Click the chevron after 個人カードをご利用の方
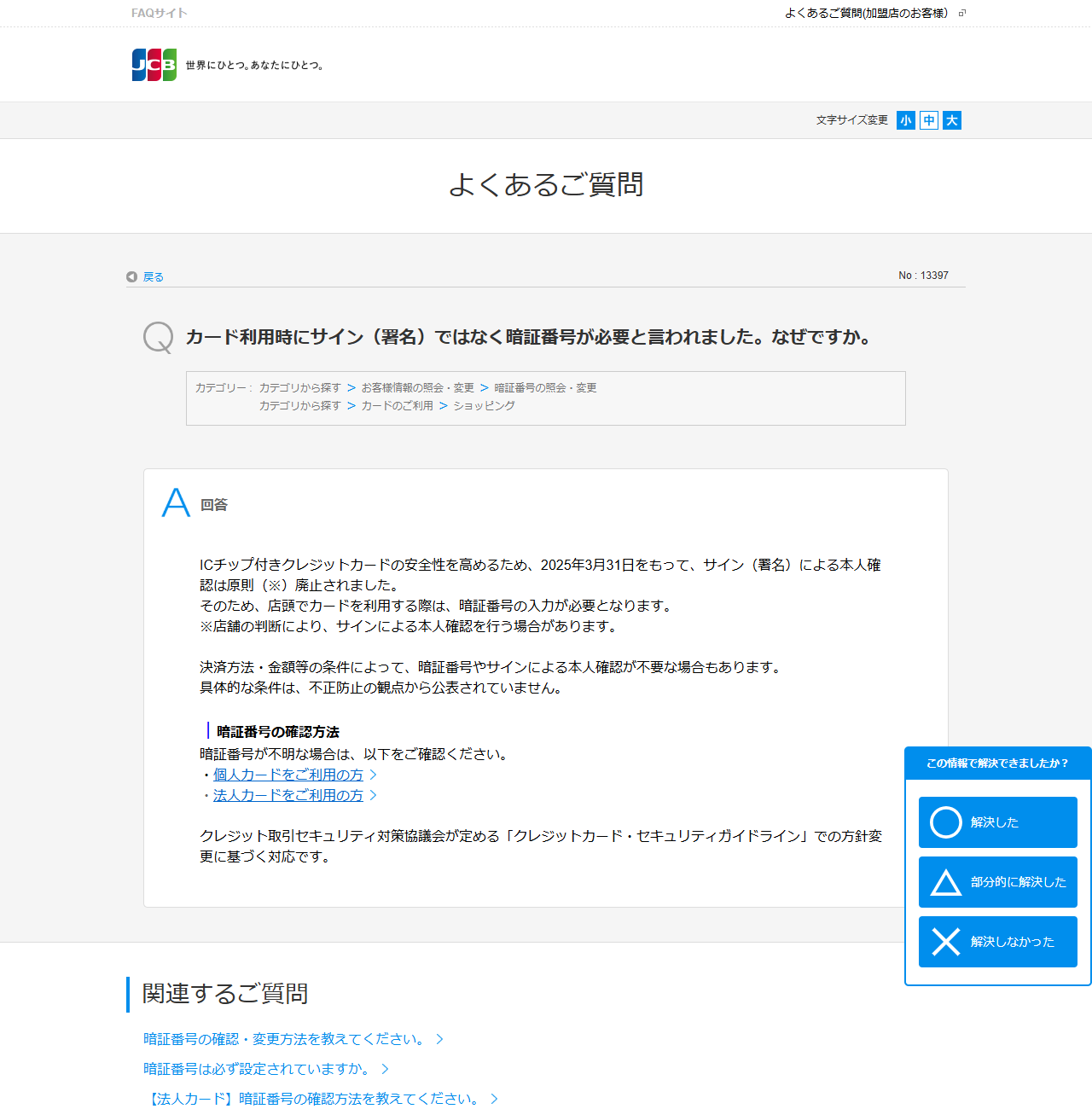The height and width of the screenshot is (1109, 1092). point(373,775)
